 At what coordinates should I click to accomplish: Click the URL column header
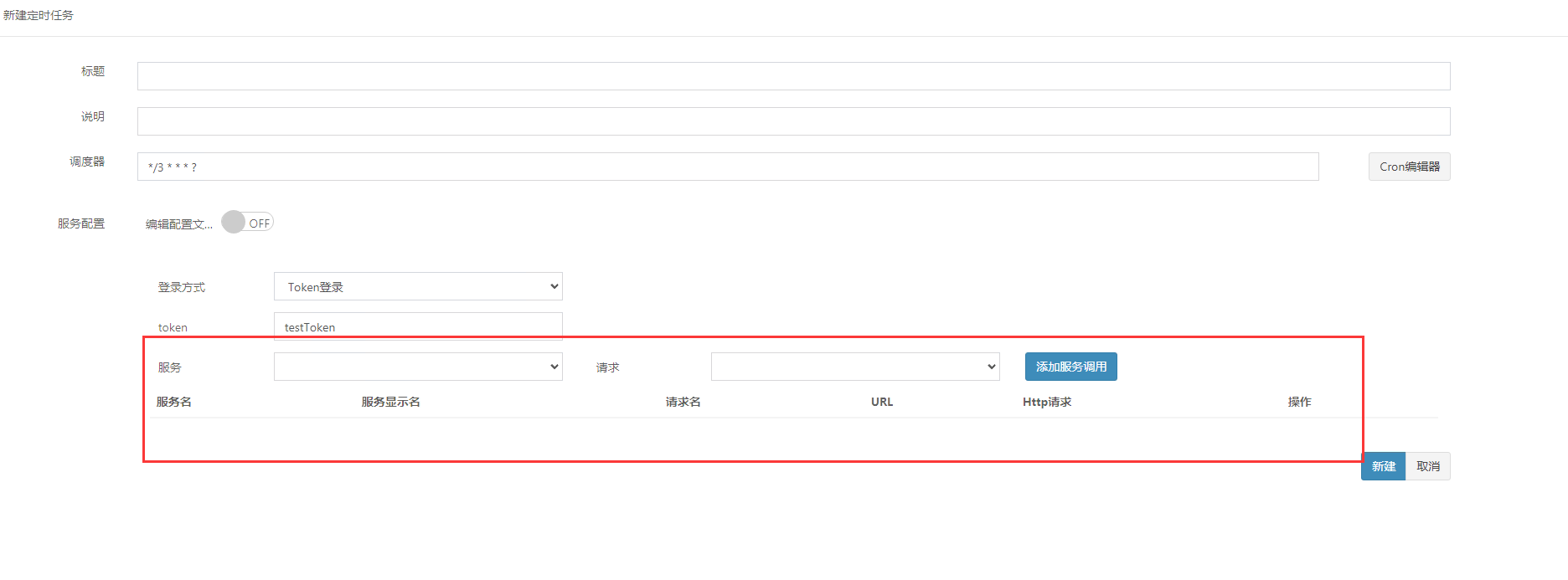tap(882, 402)
